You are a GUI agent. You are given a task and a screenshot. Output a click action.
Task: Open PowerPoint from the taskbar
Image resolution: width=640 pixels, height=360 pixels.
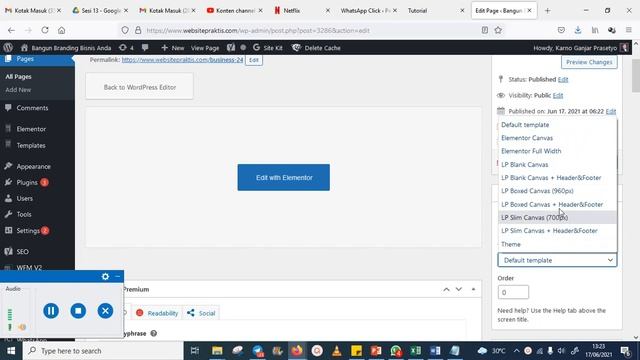pyautogui.click(x=376, y=351)
